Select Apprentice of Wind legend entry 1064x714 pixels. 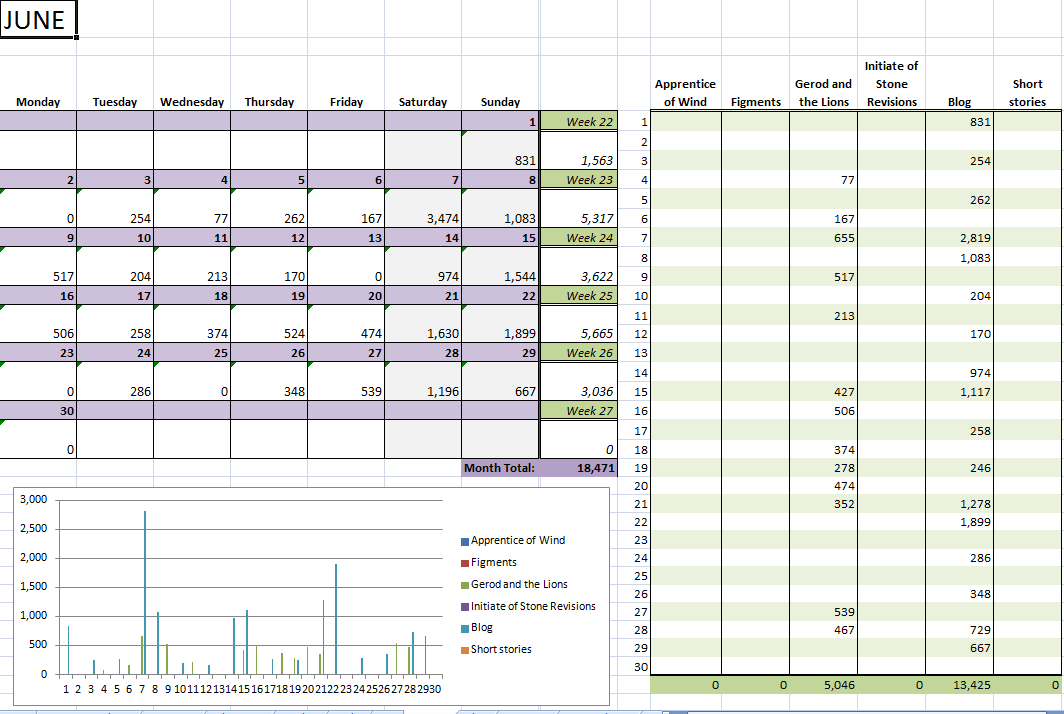point(517,541)
